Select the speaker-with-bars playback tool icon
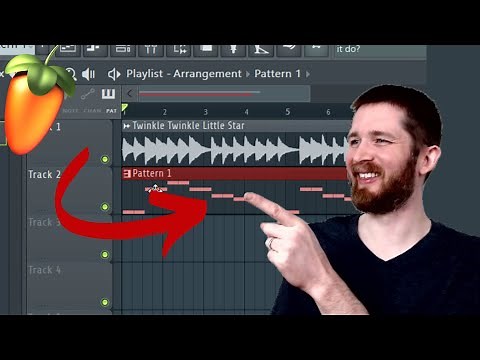The image size is (480, 360). (x=88, y=74)
